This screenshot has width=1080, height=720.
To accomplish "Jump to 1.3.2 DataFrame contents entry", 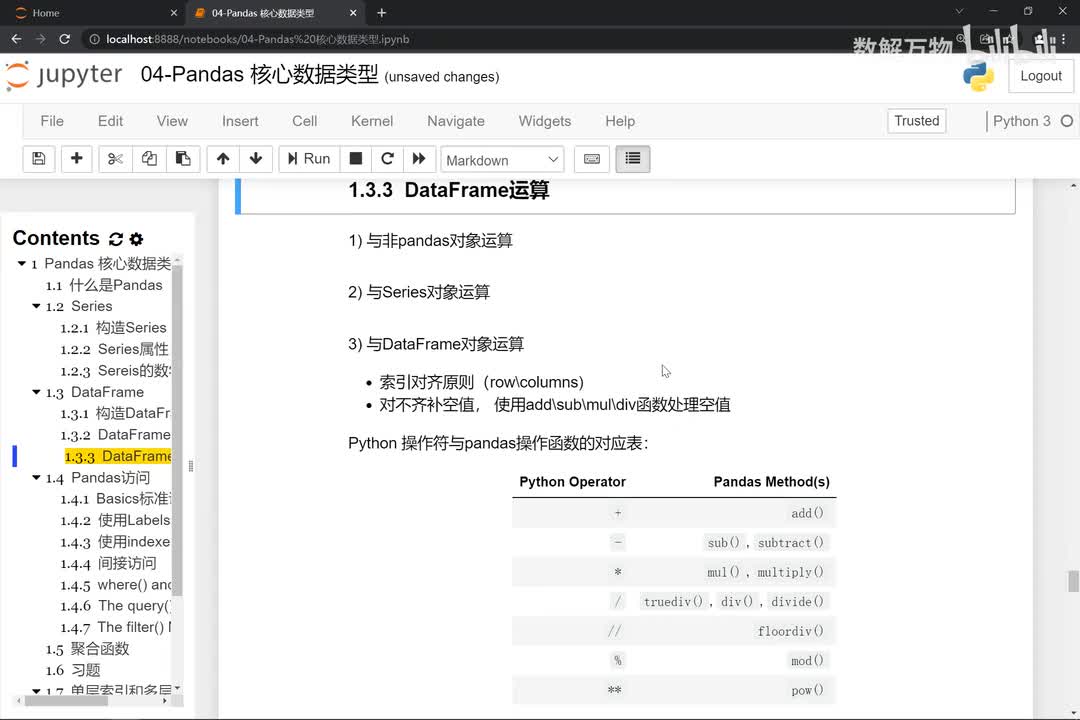I will coord(115,435).
